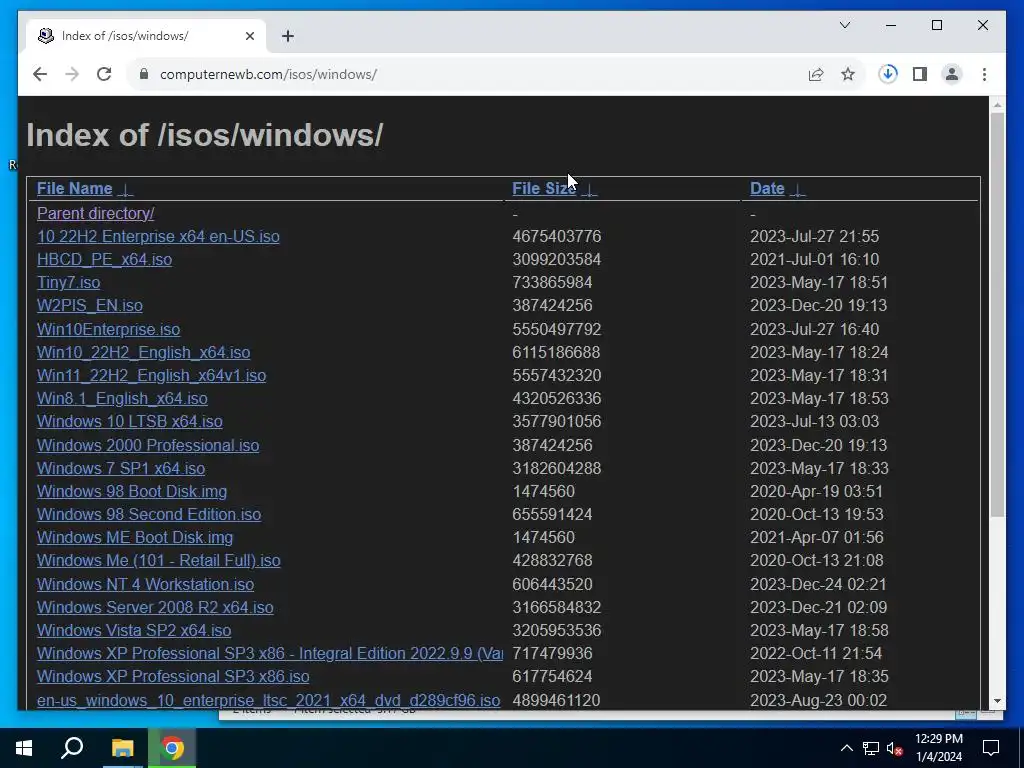Download Windows 98 Second Edition.iso
Viewport: 1024px width, 768px height.
[x=149, y=515]
